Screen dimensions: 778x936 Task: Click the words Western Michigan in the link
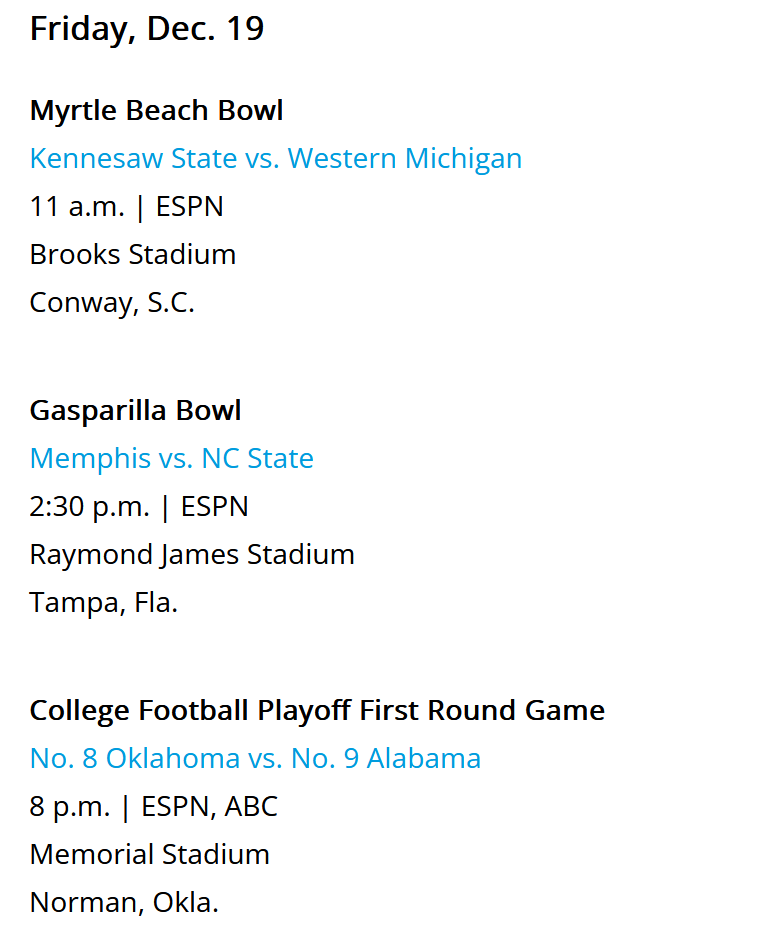point(405,159)
